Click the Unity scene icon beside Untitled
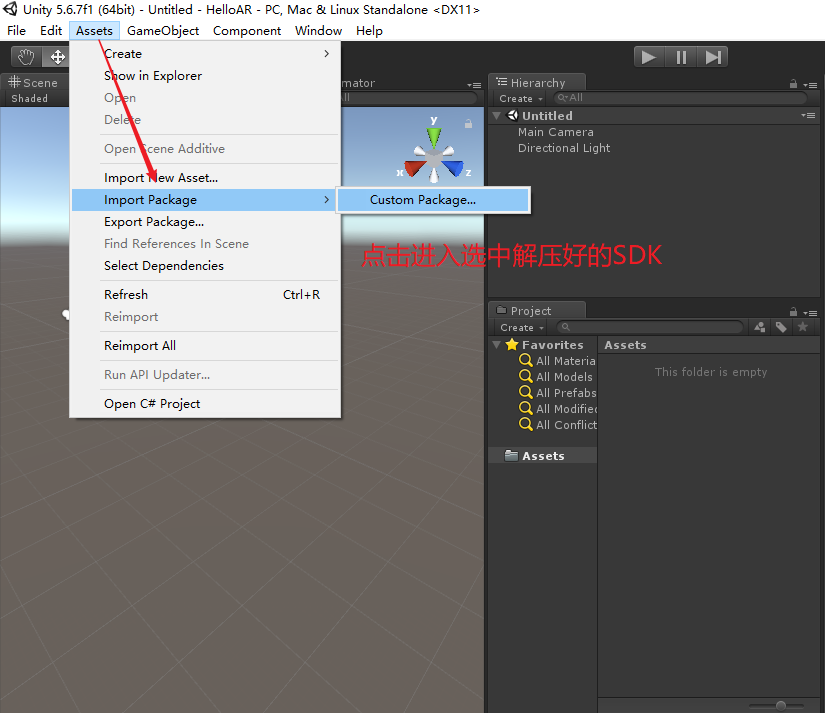 coord(512,115)
